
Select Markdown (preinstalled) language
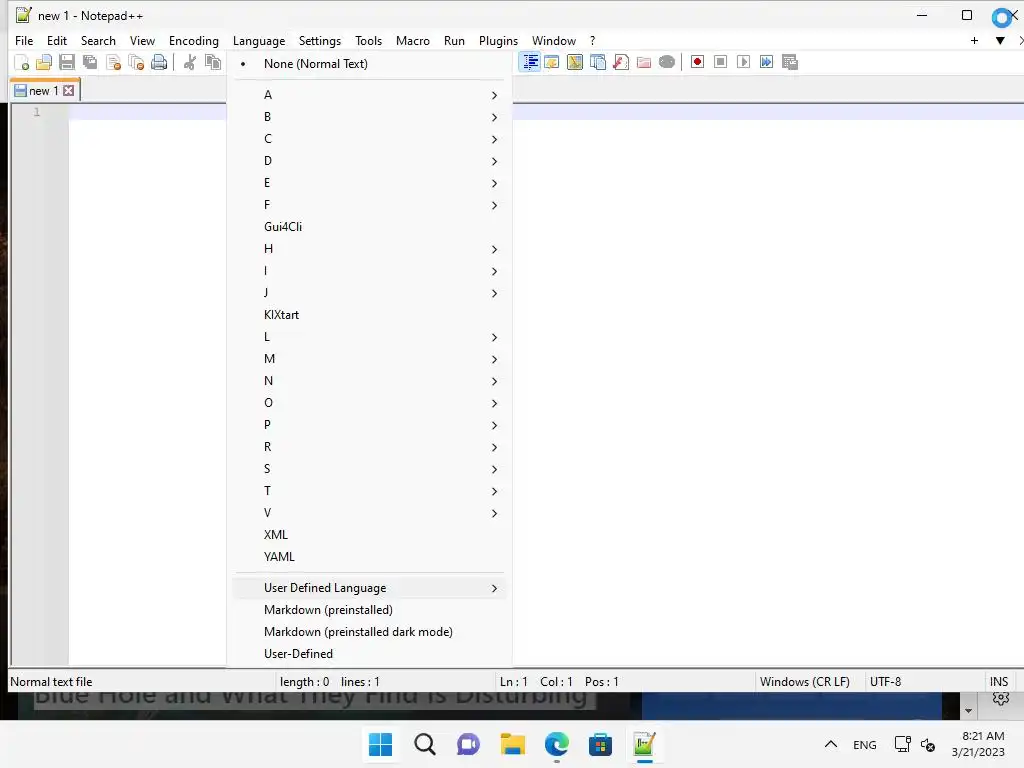pyautogui.click(x=369, y=610)
